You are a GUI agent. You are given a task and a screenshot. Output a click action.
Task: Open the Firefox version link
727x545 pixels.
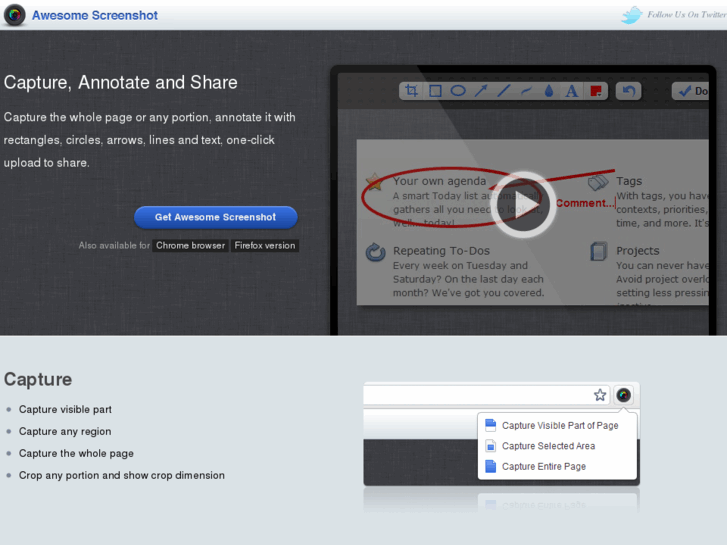265,245
